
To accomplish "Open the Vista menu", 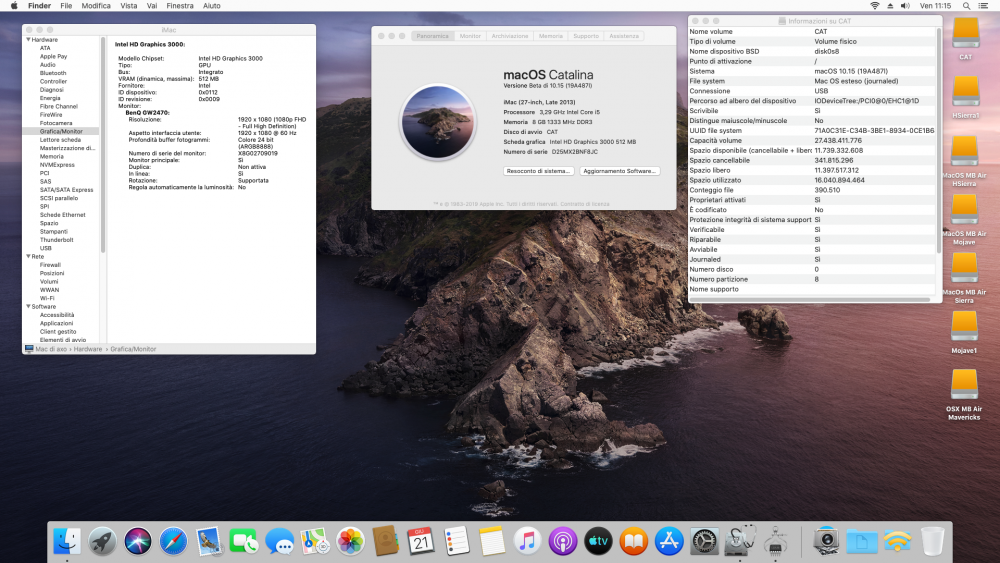I will pyautogui.click(x=129, y=6).
